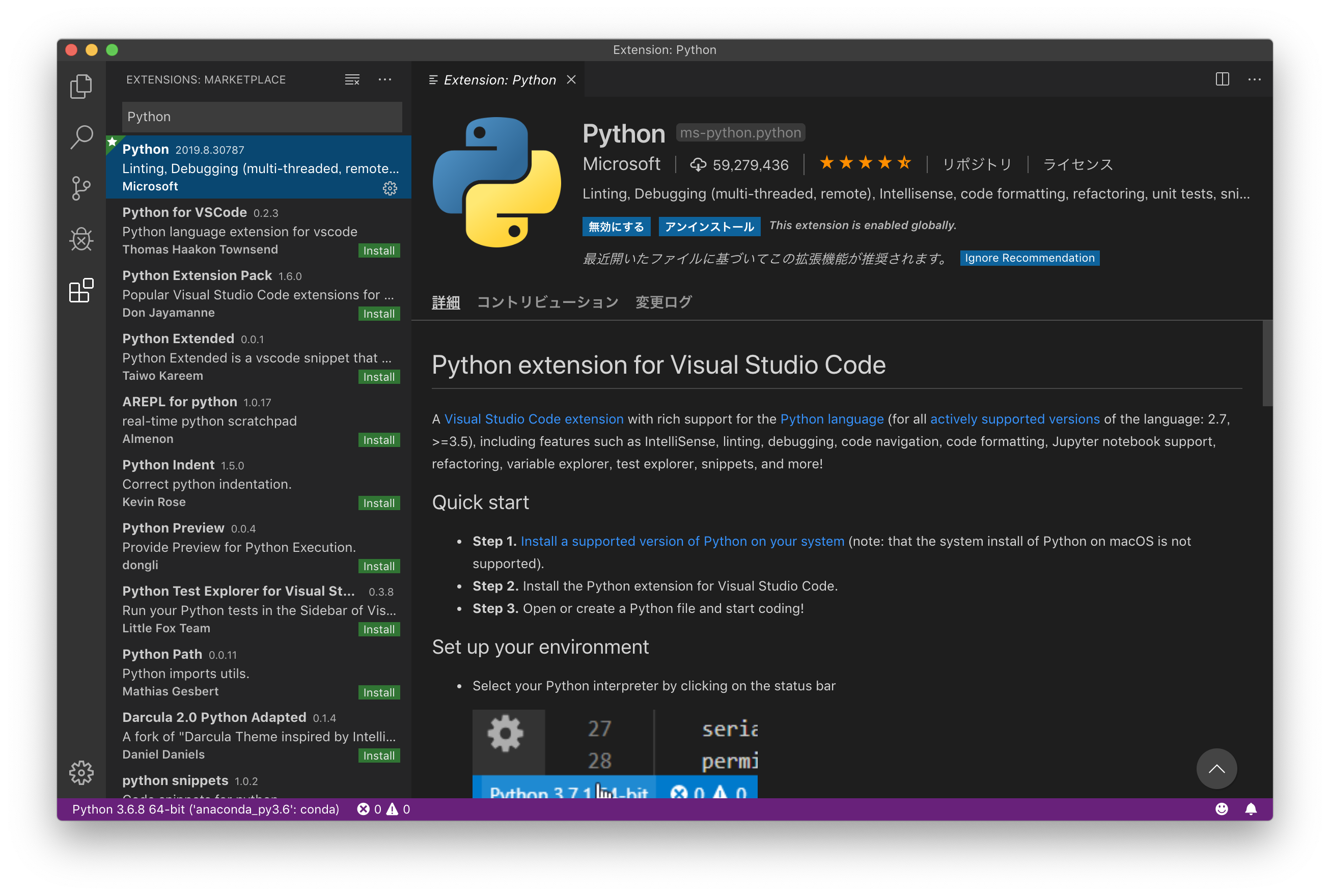The width and height of the screenshot is (1330, 896).
Task: Open Visual Studio Code extension link
Action: pos(534,419)
